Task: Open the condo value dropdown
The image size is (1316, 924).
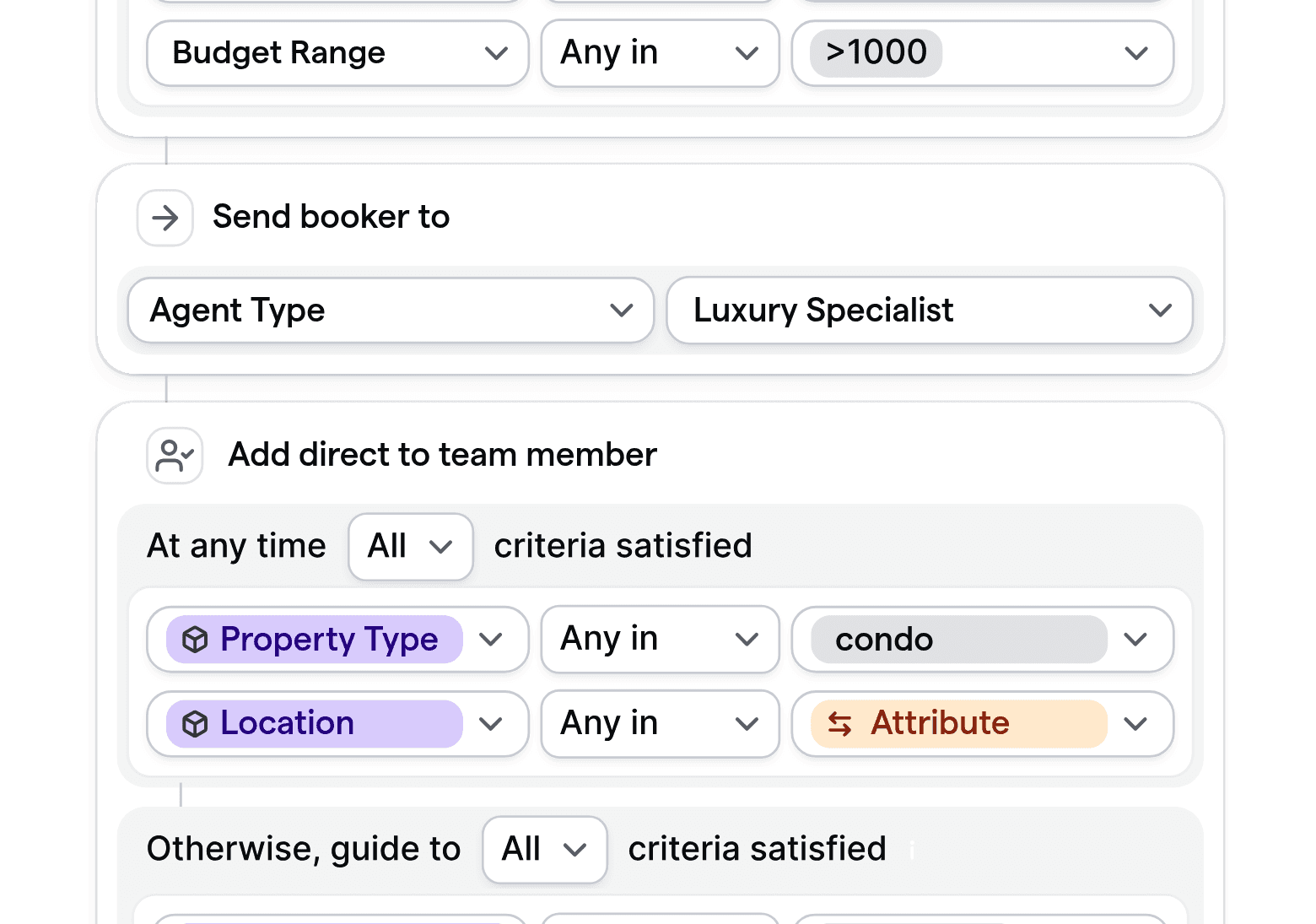Action: click(x=1135, y=640)
